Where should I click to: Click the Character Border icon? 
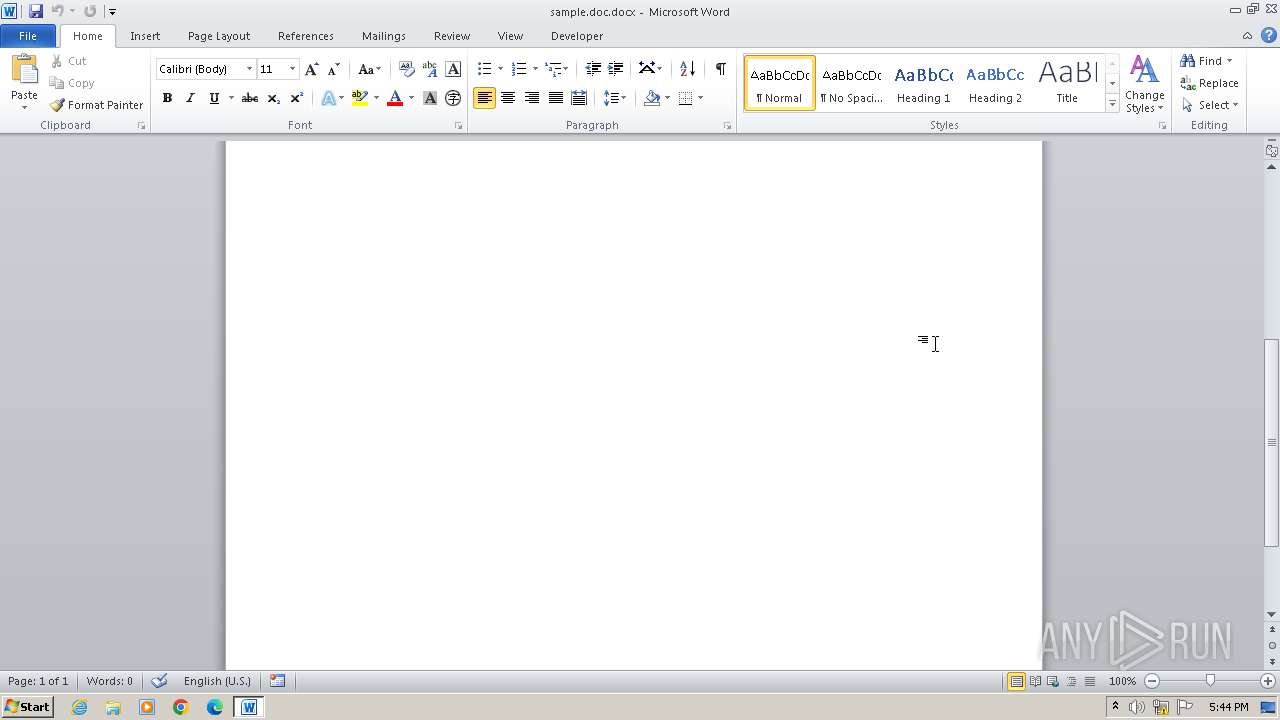pos(453,69)
